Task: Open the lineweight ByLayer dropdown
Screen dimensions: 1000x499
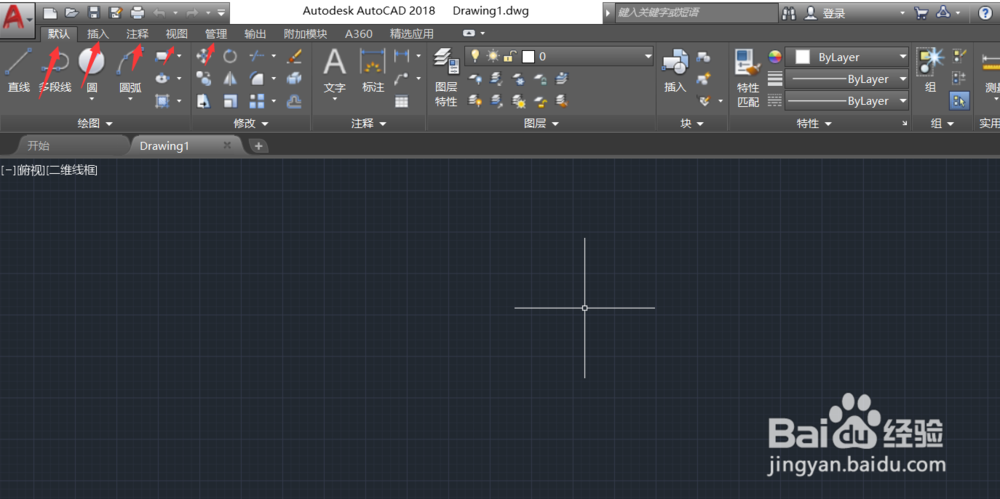Action: (902, 79)
